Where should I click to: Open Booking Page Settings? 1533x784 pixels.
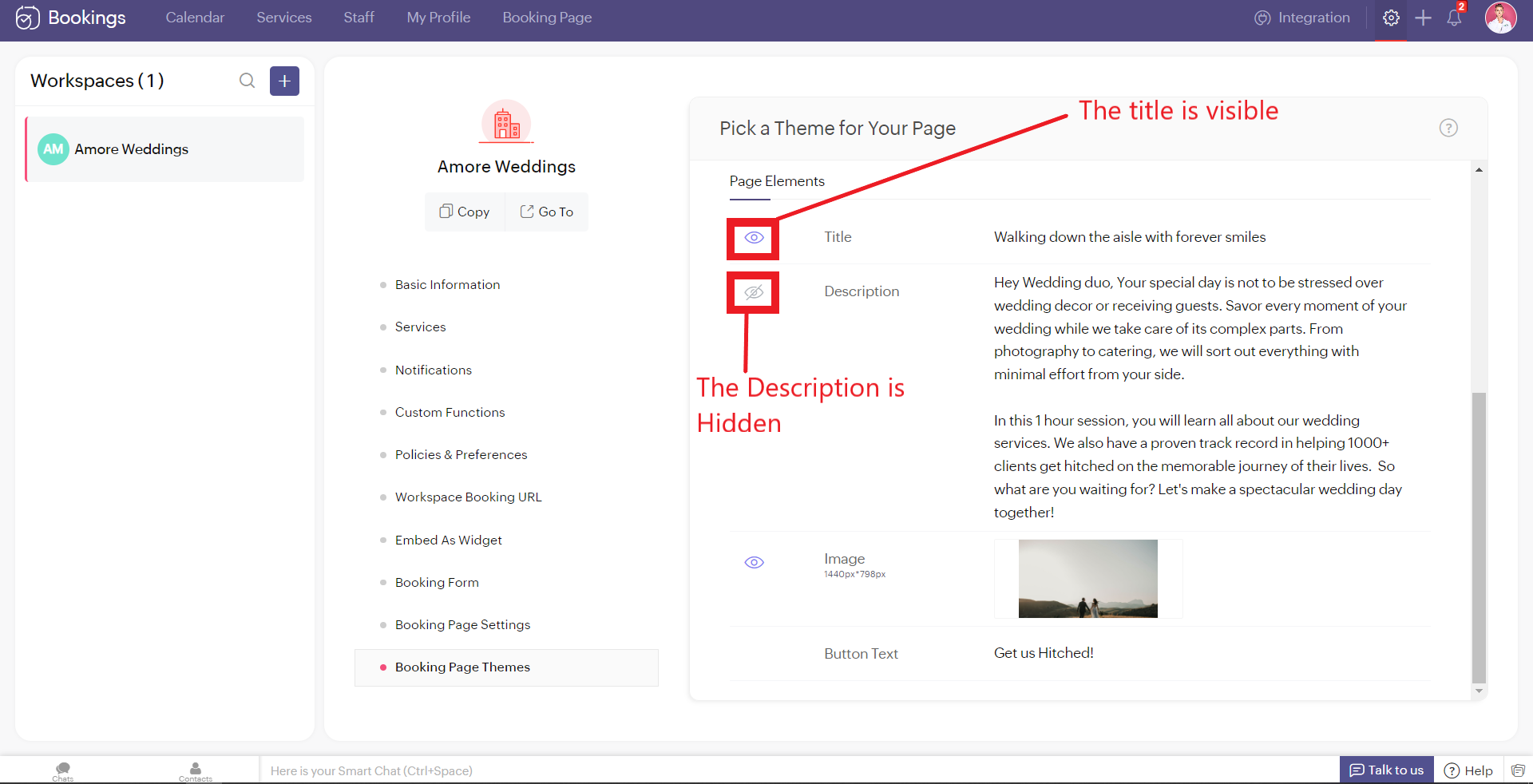pos(462,625)
